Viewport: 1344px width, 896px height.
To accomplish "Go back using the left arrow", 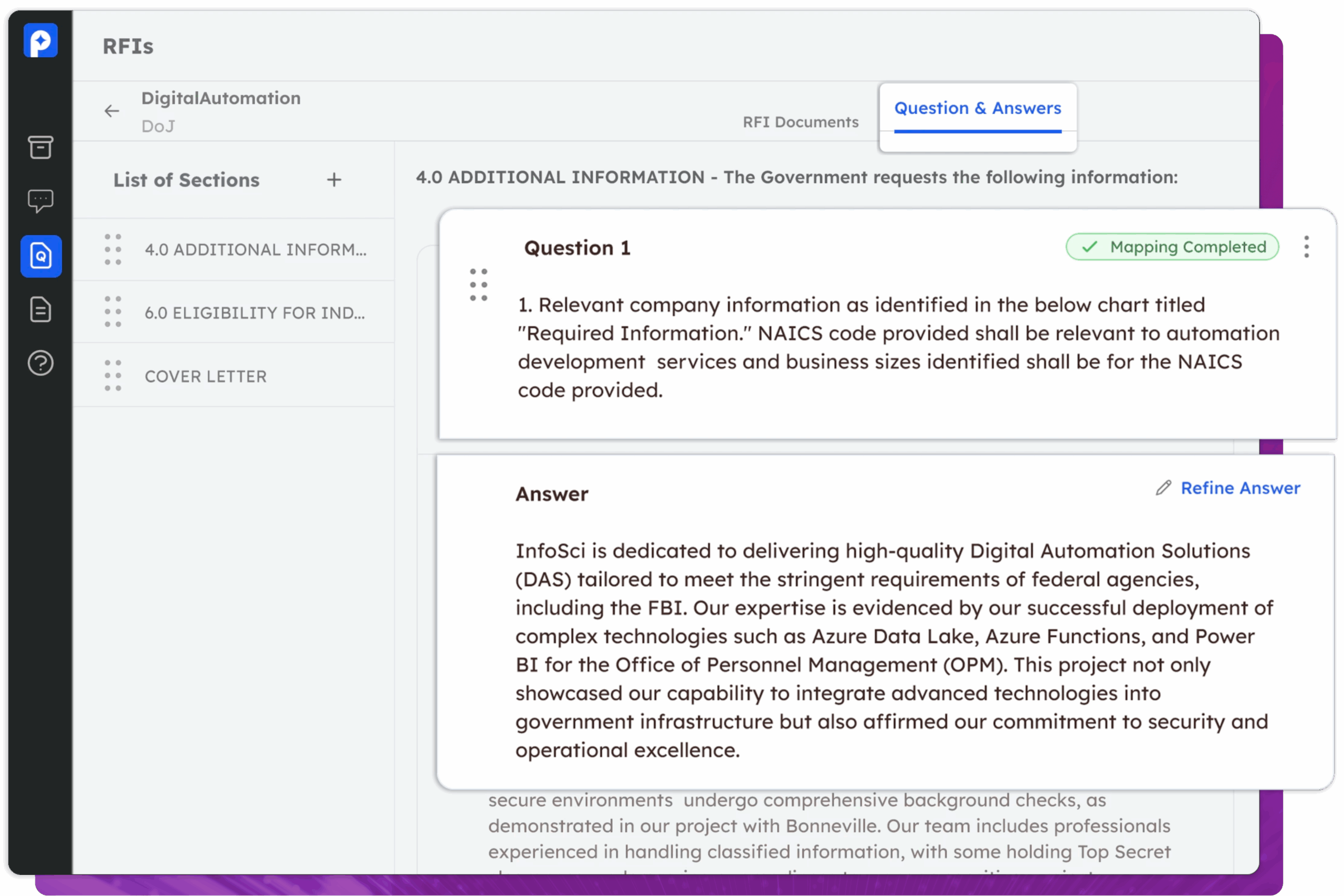I will click(112, 111).
